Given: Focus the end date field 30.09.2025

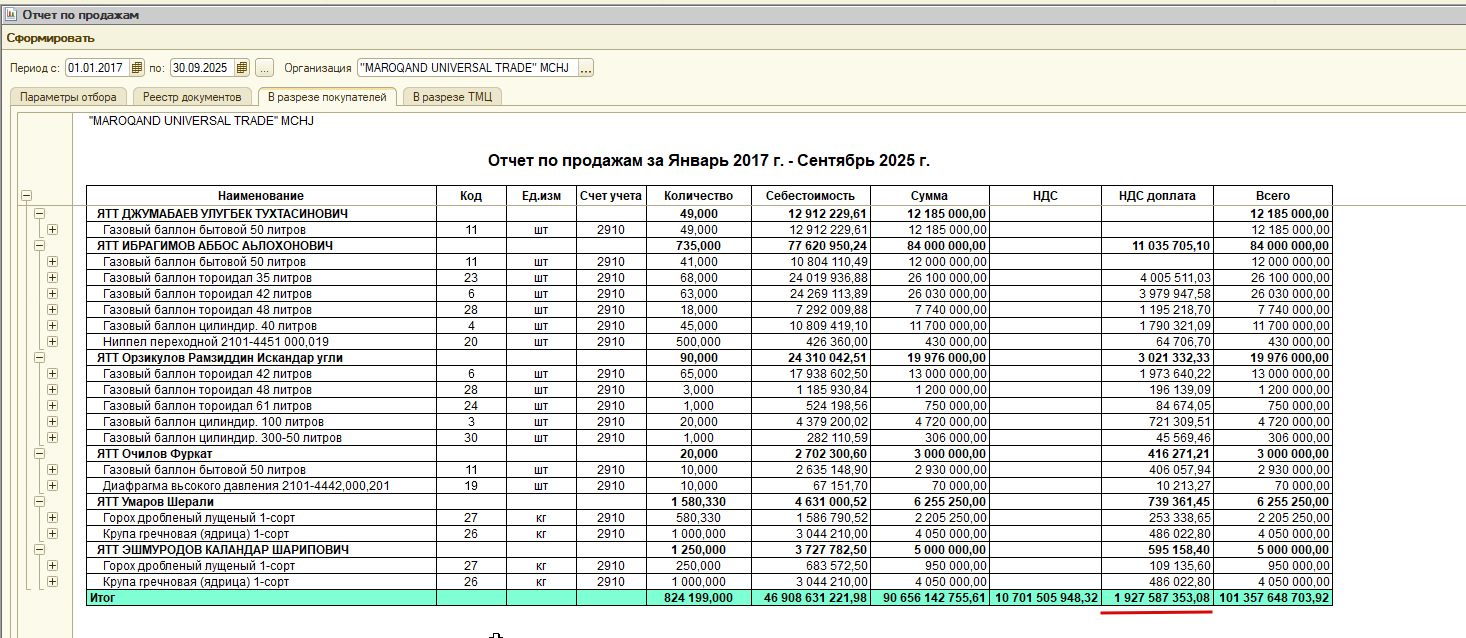Looking at the screenshot, I should pos(203,68).
